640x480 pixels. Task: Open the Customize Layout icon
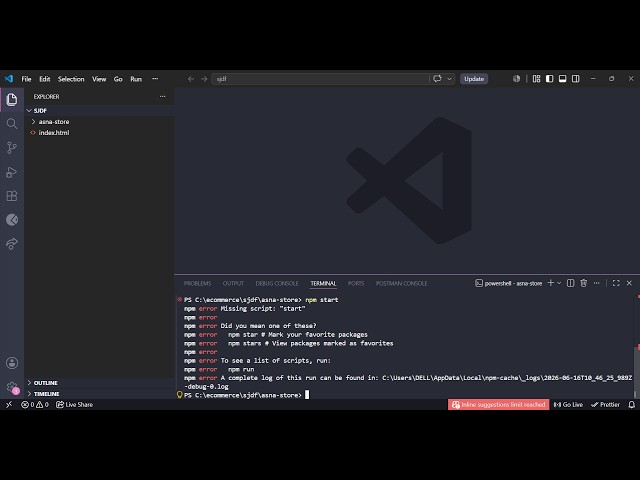536,79
